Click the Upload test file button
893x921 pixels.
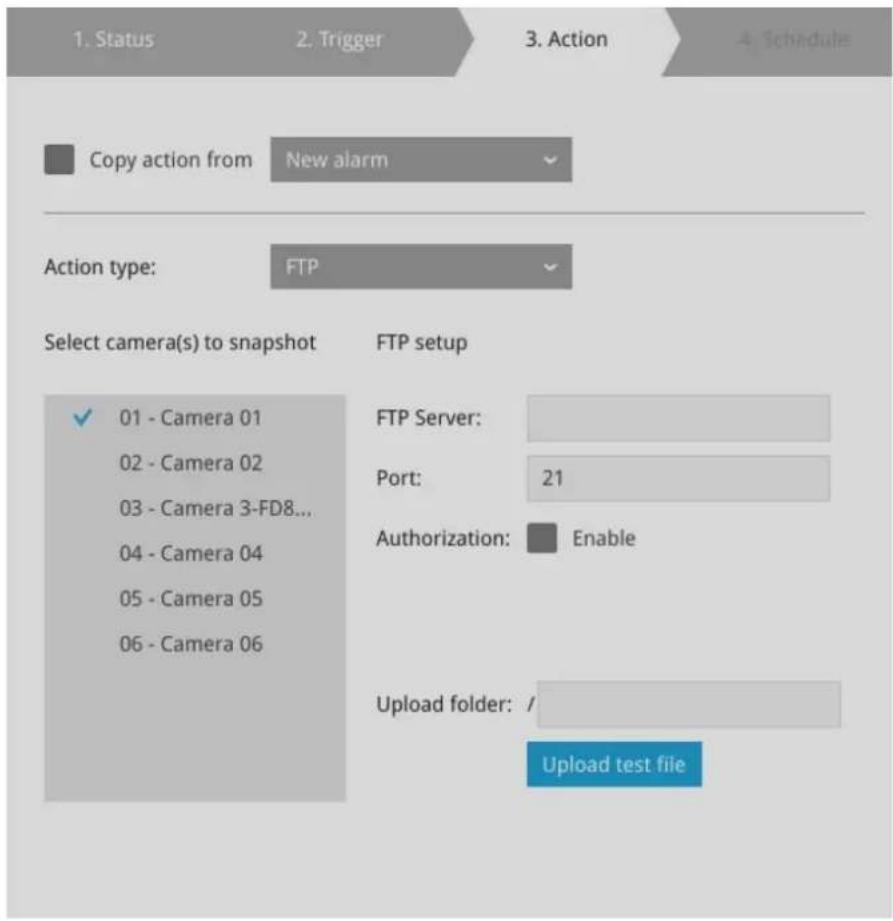(614, 764)
